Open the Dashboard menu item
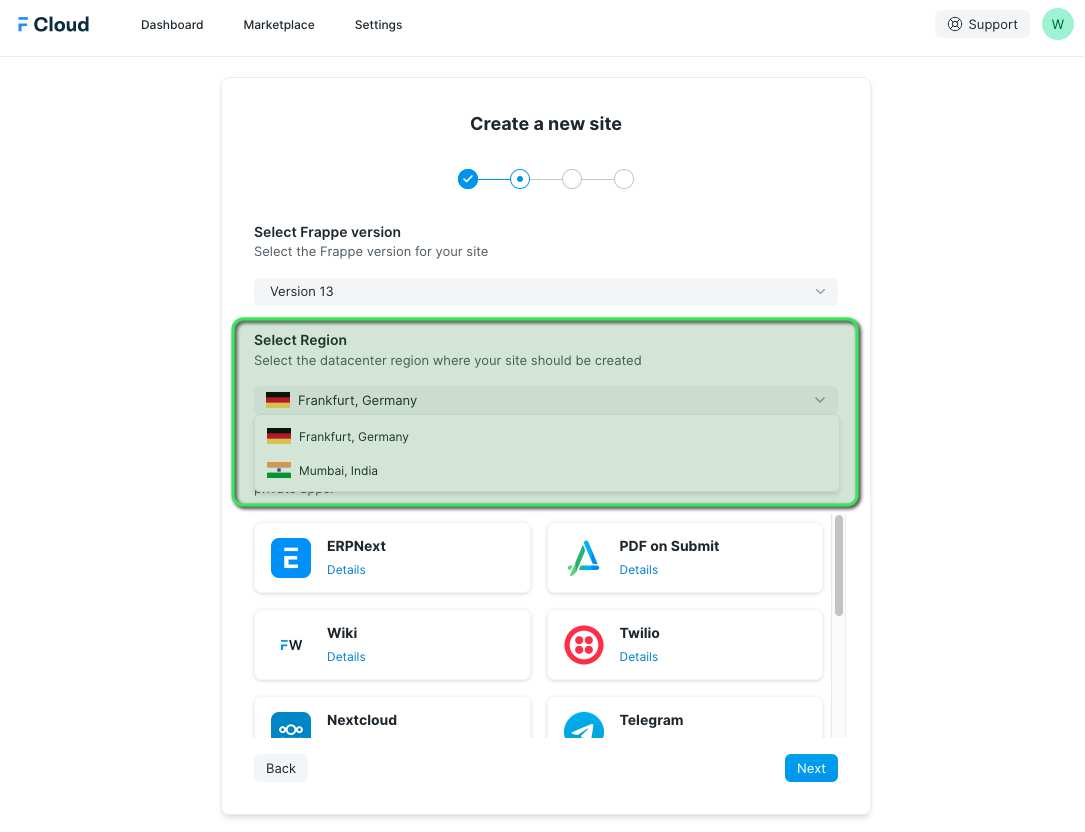 172,25
